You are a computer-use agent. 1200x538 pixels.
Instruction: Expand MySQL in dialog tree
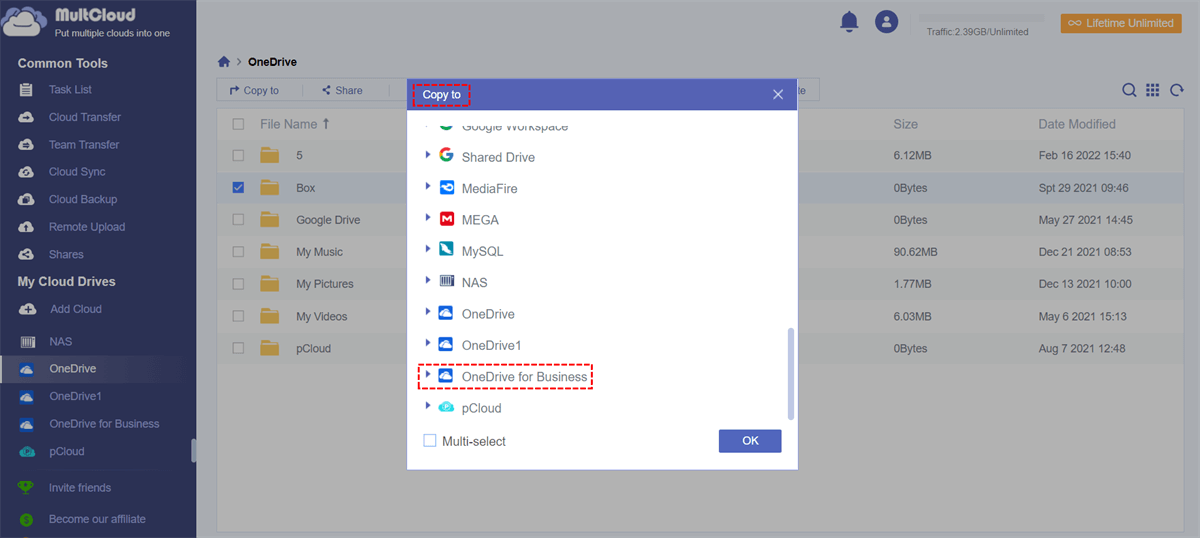click(x=428, y=248)
